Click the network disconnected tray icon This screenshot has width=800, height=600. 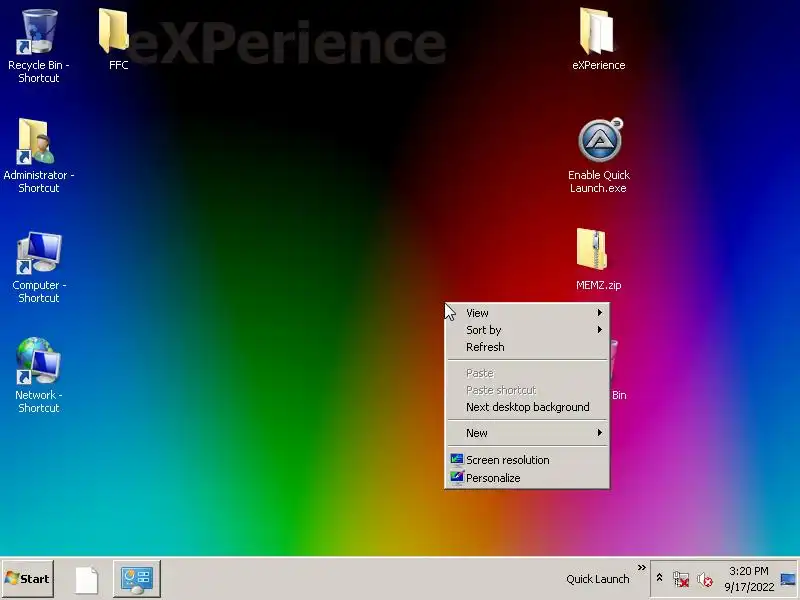[x=681, y=580]
